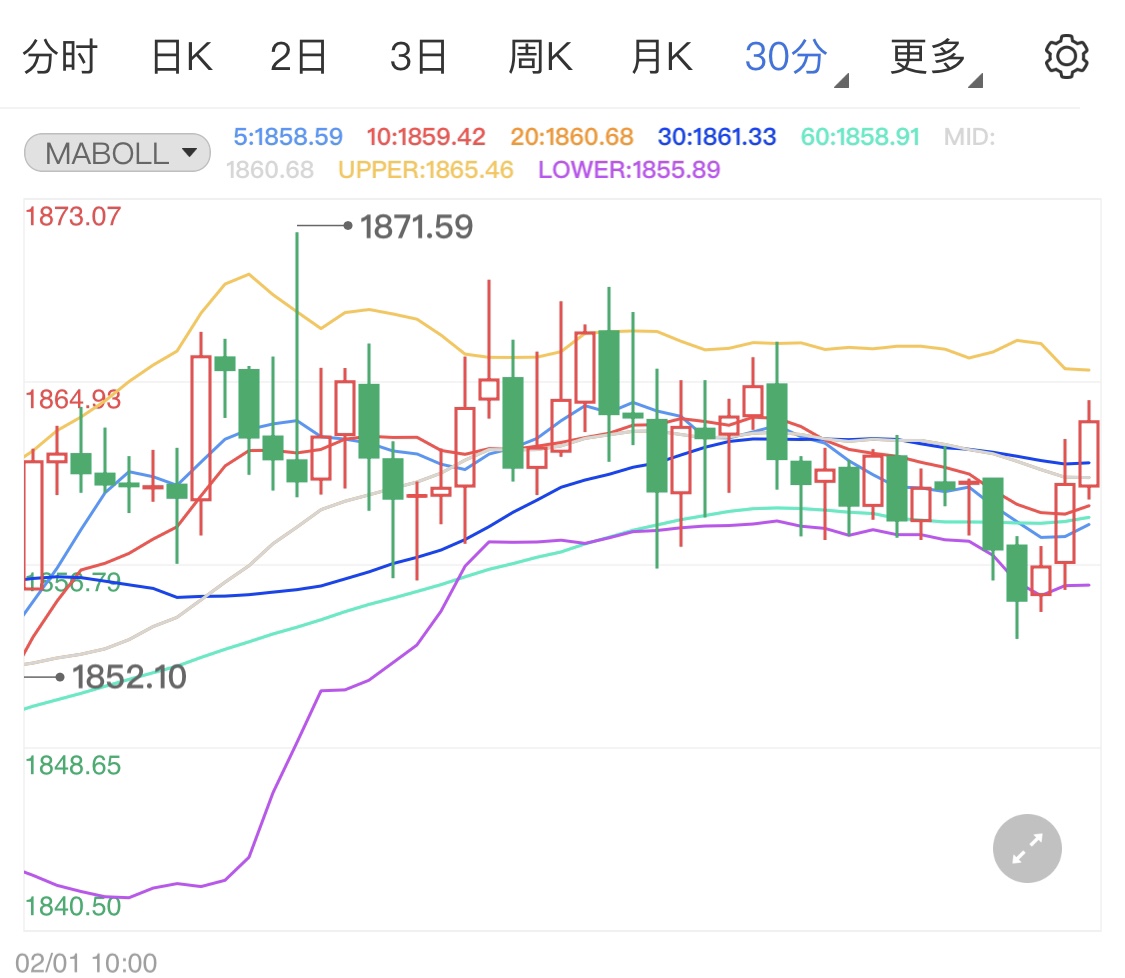Expand the 30分 interval dropdown
Viewport: 1125px width, 978px height.
(796, 58)
